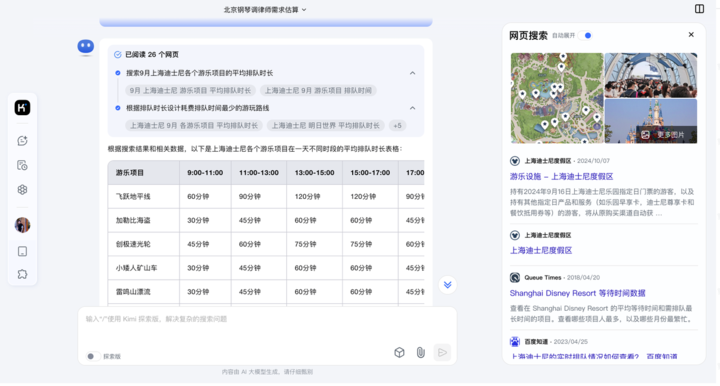This screenshot has height=386, width=720.
Task: Collapse the 搜索9月上海迪士尼 search step
Action: click(x=412, y=73)
